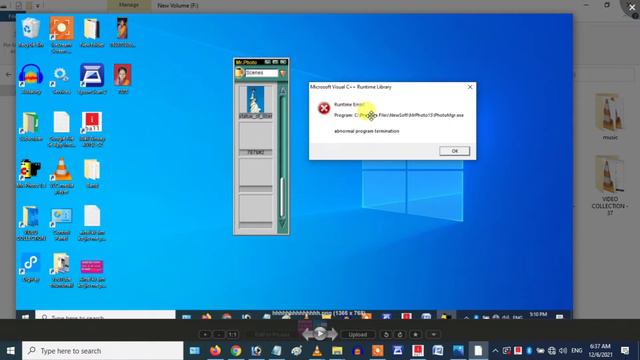Click the back arrow in the File Explorer window
The width and height of the screenshot is (640, 360).
[x=9, y=75]
